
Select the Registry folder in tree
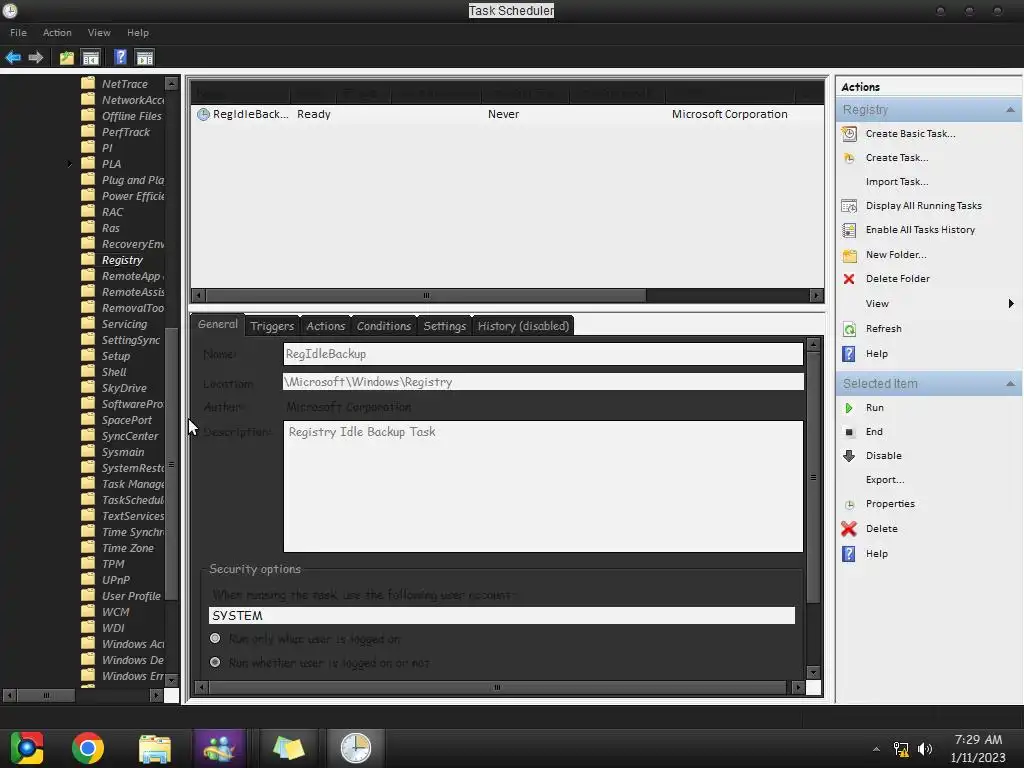[122, 261]
